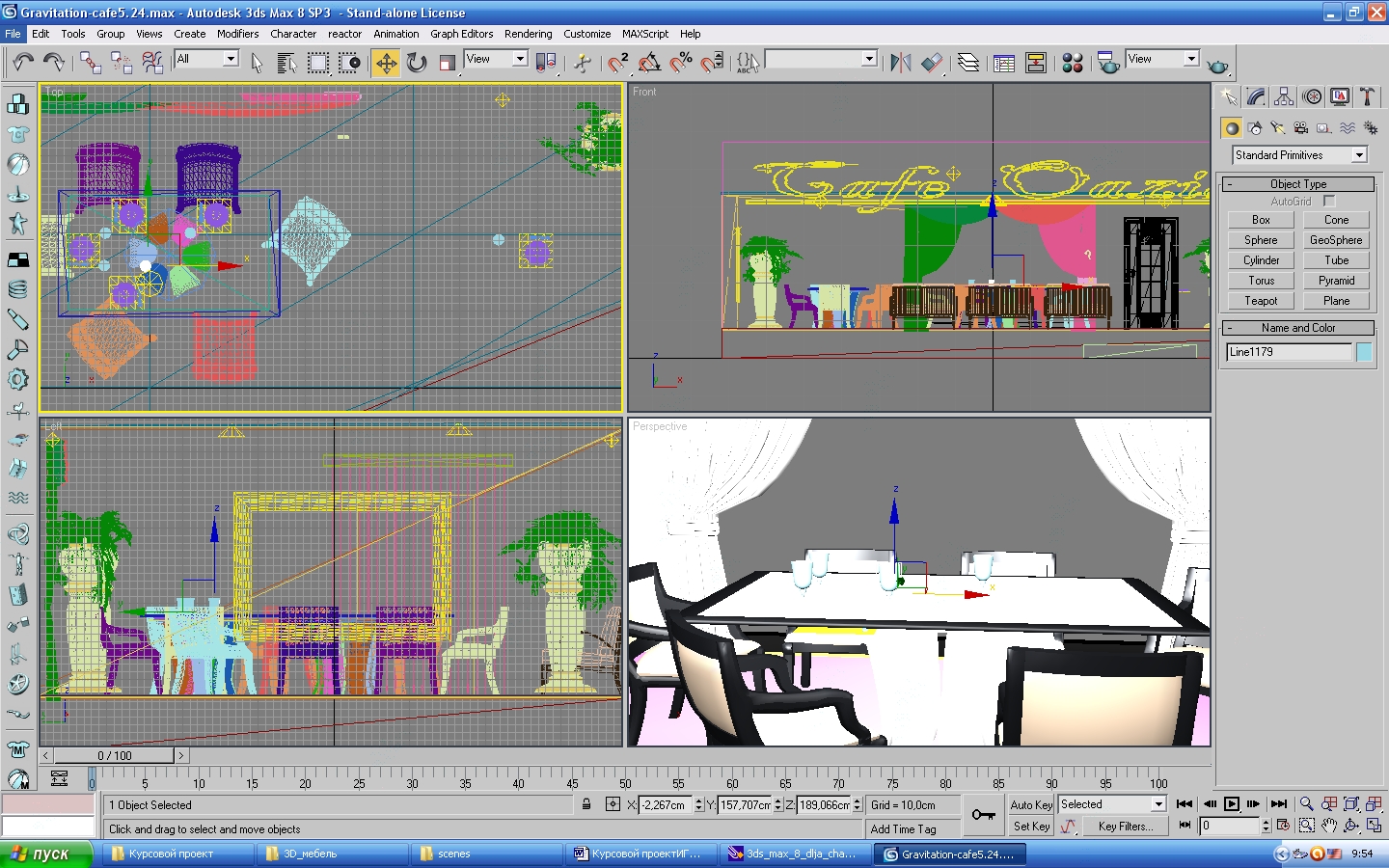The width and height of the screenshot is (1389, 868).
Task: Open the Select by Name dialog
Action: (286, 63)
